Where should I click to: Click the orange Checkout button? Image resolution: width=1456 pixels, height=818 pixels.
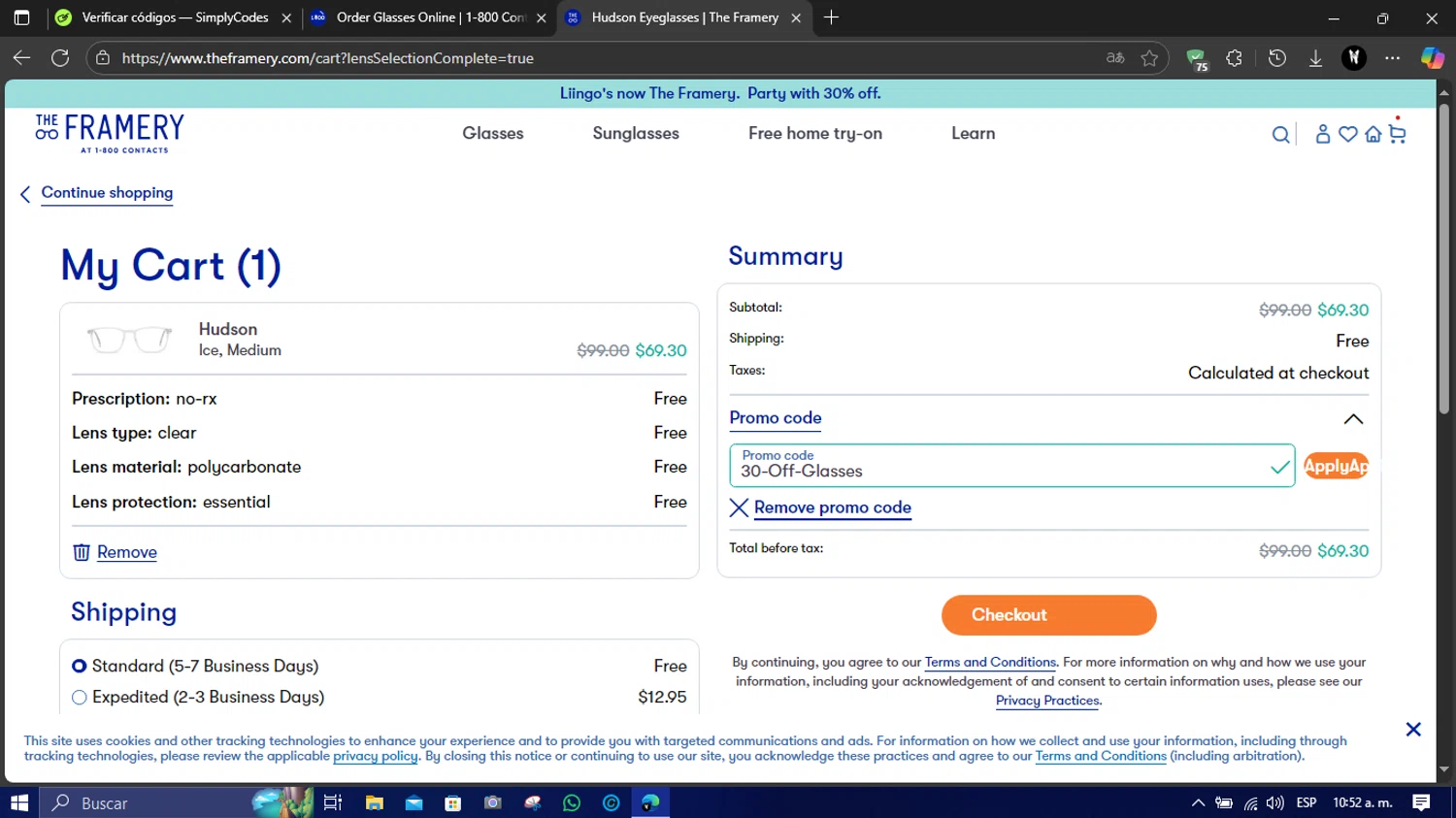click(1048, 615)
